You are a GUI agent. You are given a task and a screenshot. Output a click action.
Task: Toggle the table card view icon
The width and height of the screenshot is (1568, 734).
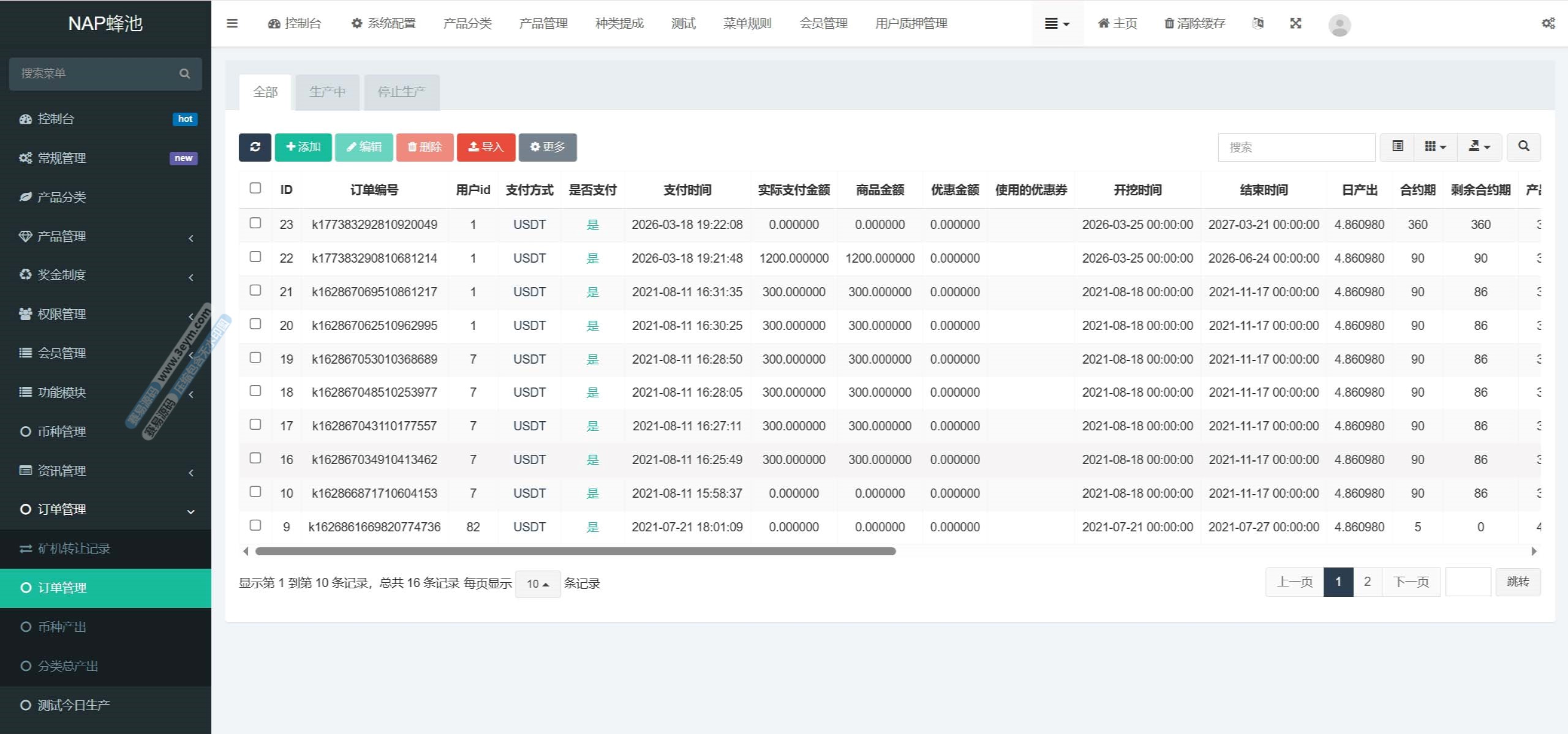click(1398, 147)
